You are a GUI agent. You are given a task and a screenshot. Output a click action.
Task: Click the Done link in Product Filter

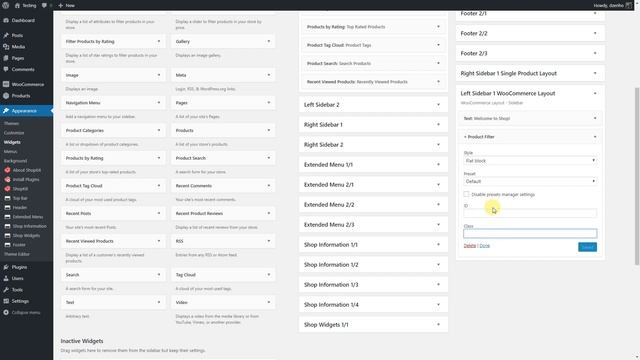click(x=484, y=246)
